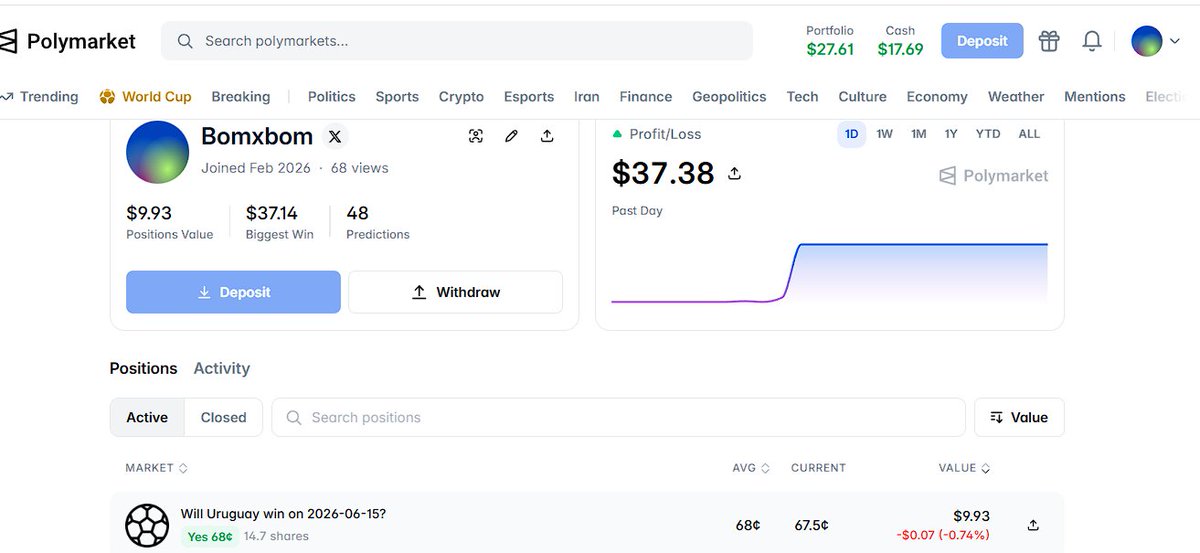Open the Mentions category
1200x553 pixels.
click(x=1095, y=97)
